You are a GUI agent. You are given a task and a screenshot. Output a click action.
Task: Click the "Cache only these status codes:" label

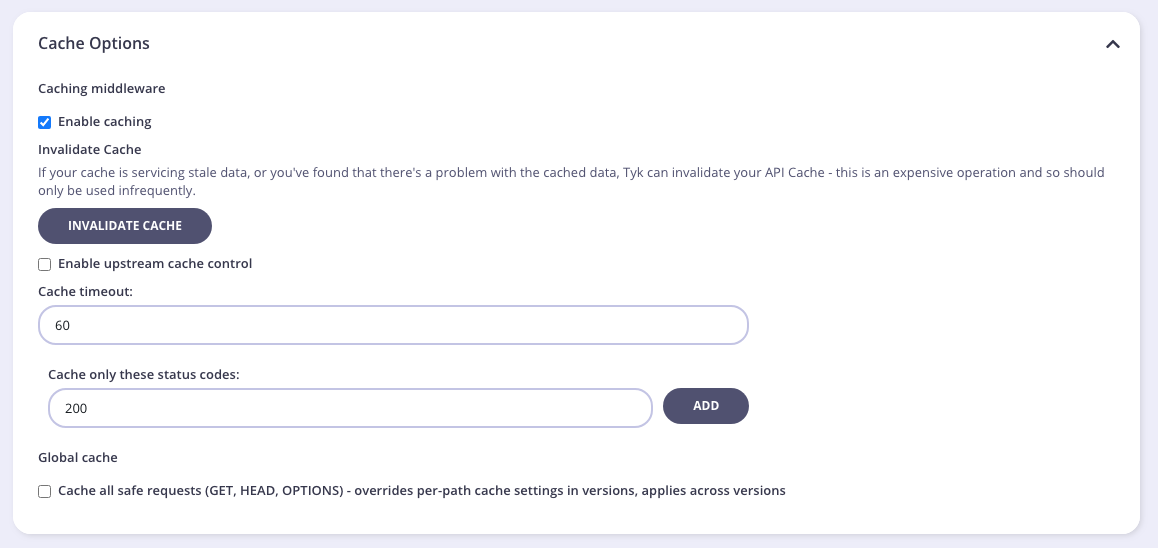pos(144,374)
